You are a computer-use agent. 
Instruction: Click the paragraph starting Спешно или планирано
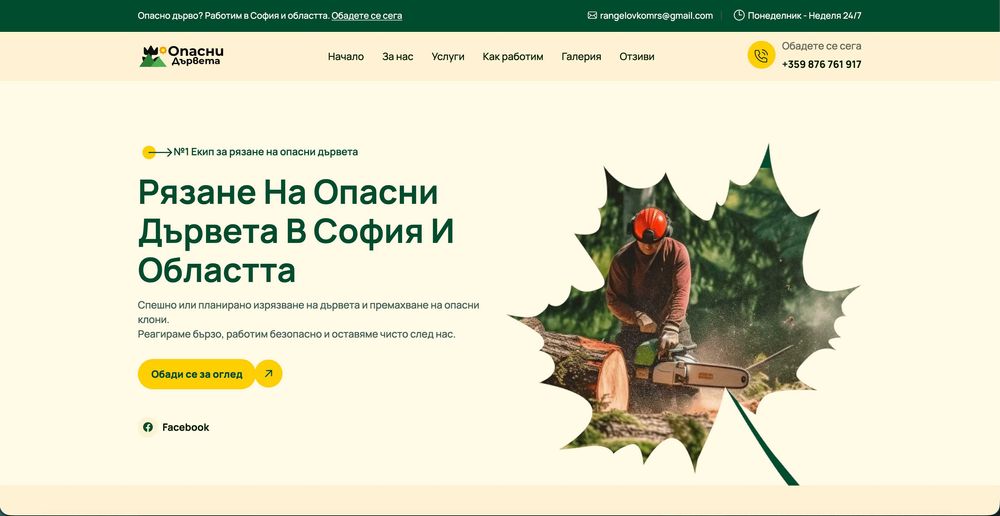point(309,320)
